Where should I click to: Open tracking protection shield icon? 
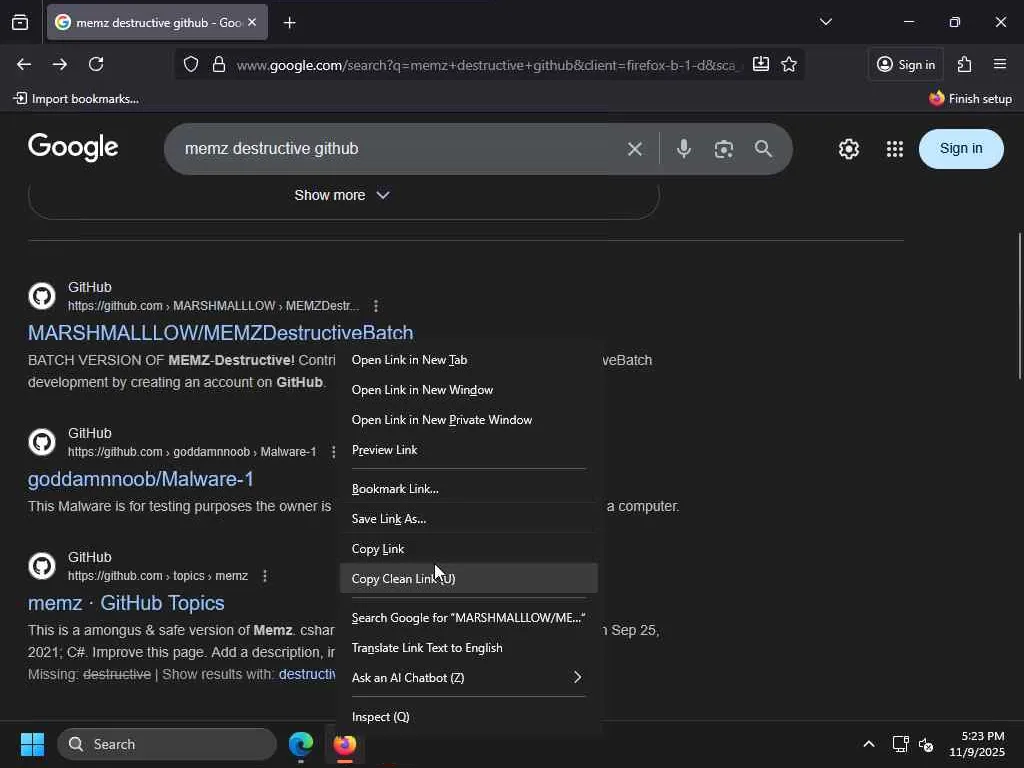(x=191, y=64)
